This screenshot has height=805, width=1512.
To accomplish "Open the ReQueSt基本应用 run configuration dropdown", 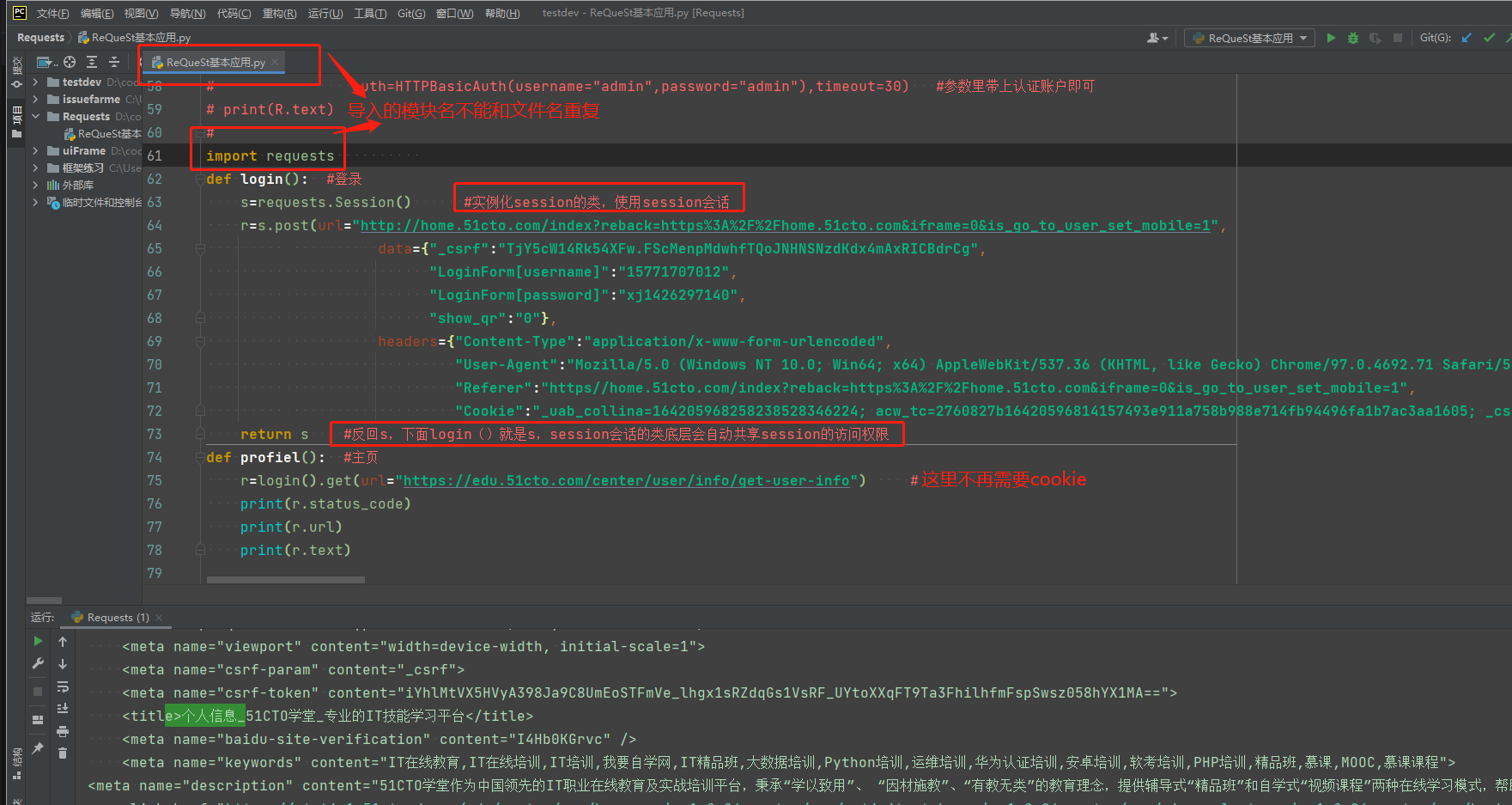I will (1249, 38).
